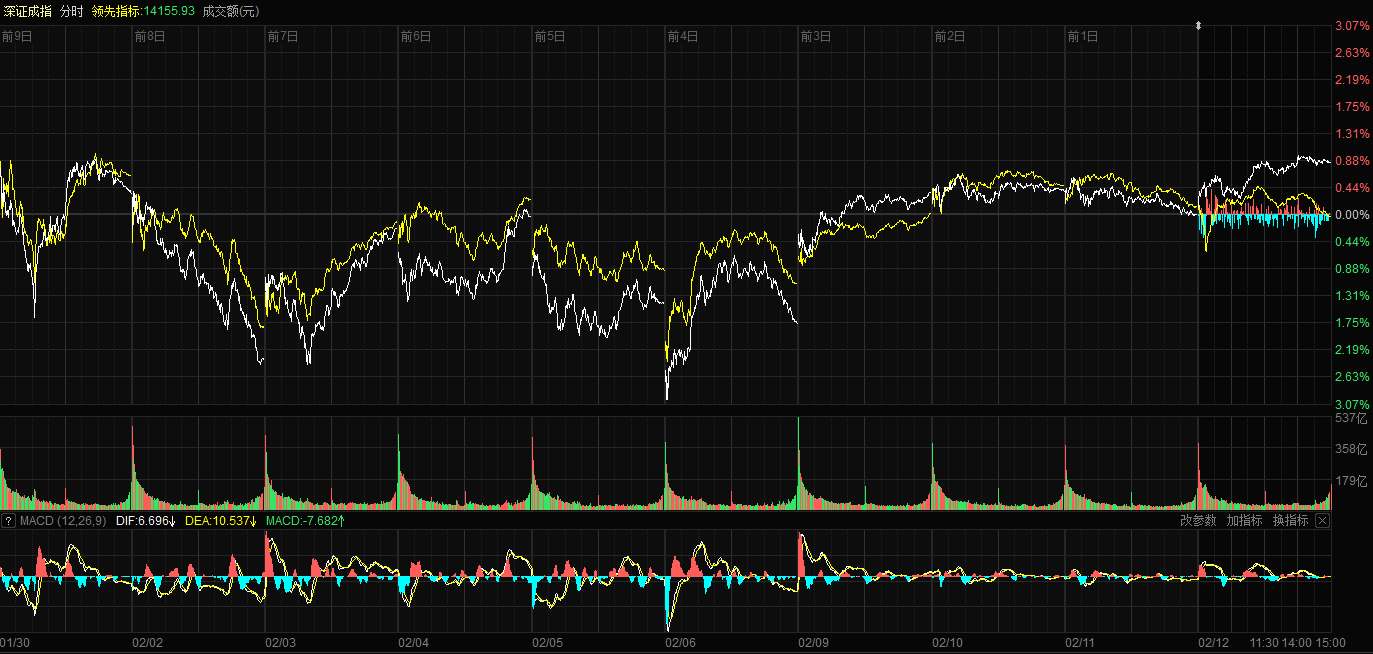Click the 02/12 date on time axis
The height and width of the screenshot is (654, 1373).
[x=1214, y=643]
